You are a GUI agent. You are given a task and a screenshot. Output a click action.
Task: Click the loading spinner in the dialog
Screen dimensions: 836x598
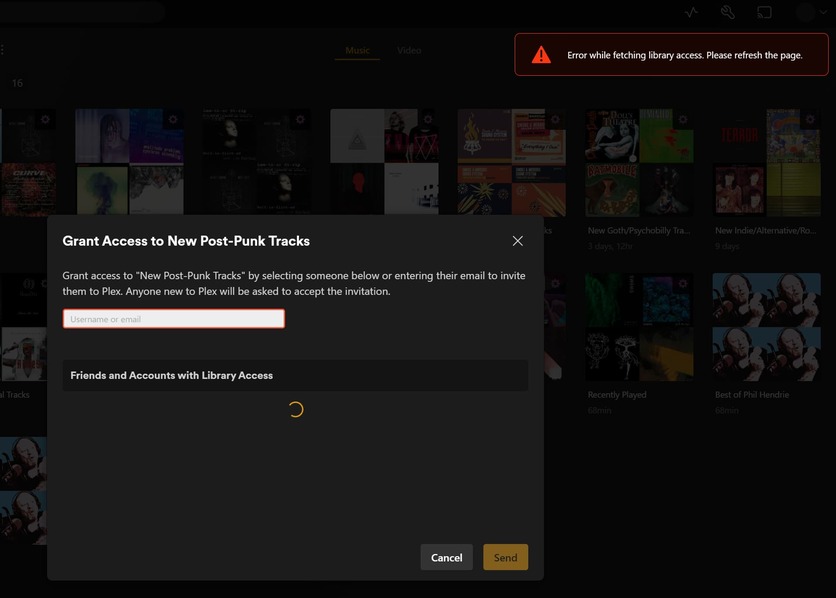[x=296, y=409]
